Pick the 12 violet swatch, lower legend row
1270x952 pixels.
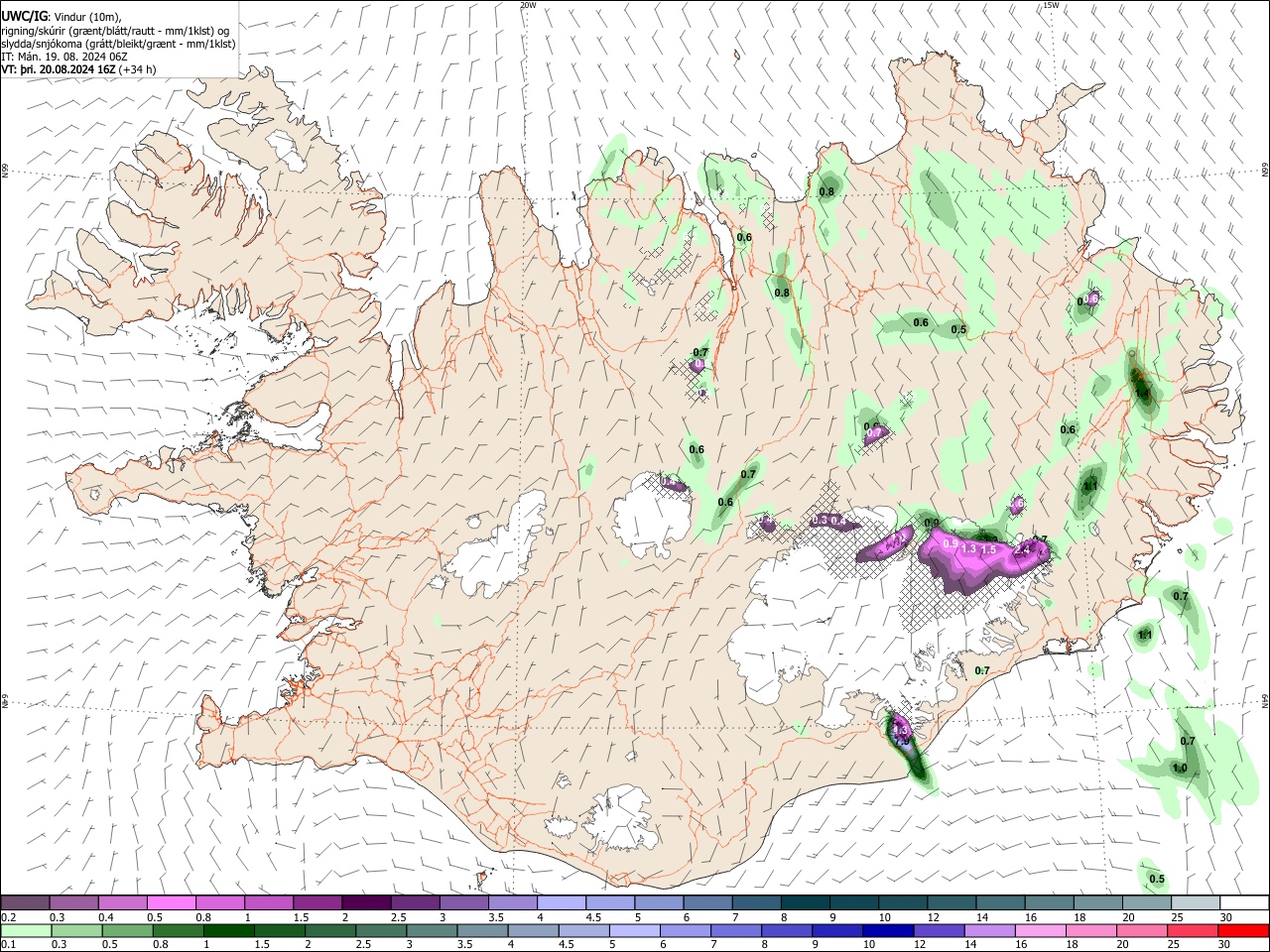click(x=940, y=930)
